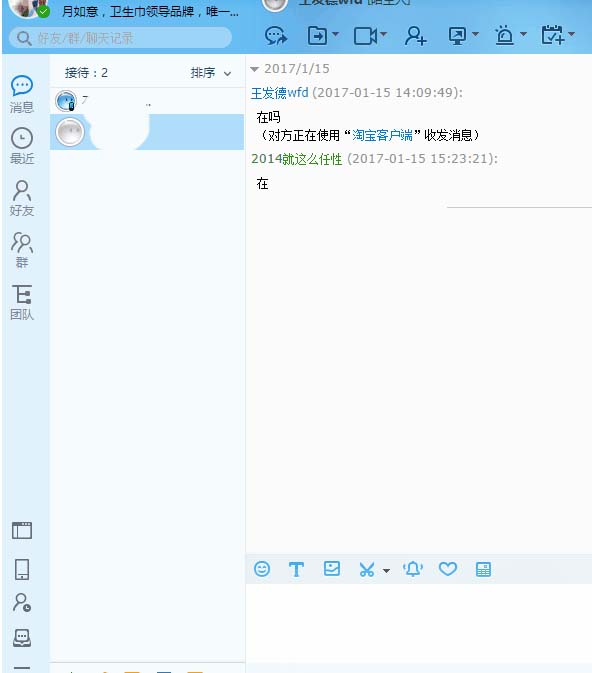
Task: Send a shake with the bell icon
Action: (413, 569)
